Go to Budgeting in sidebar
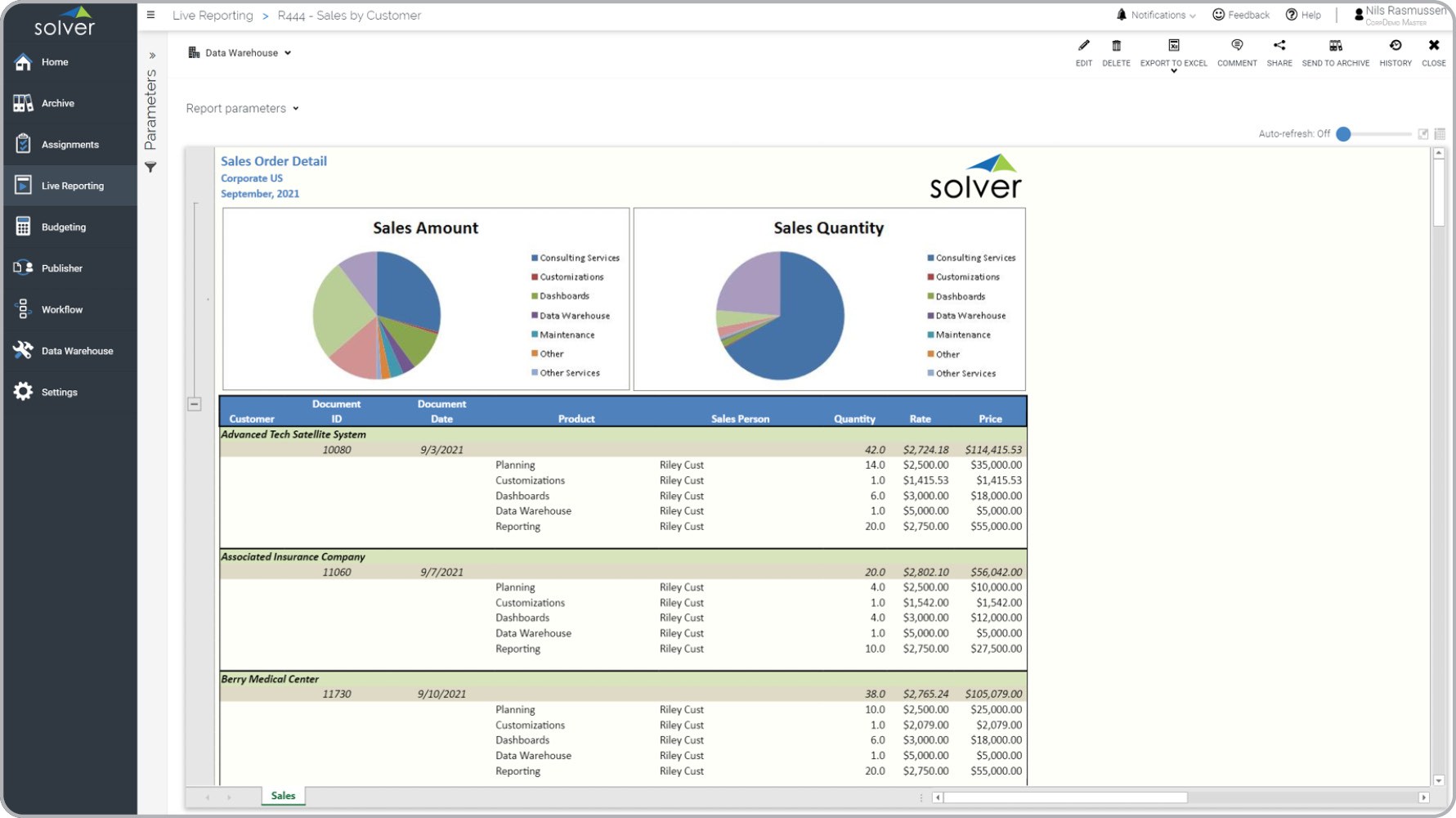The height and width of the screenshot is (818, 1456). [63, 227]
